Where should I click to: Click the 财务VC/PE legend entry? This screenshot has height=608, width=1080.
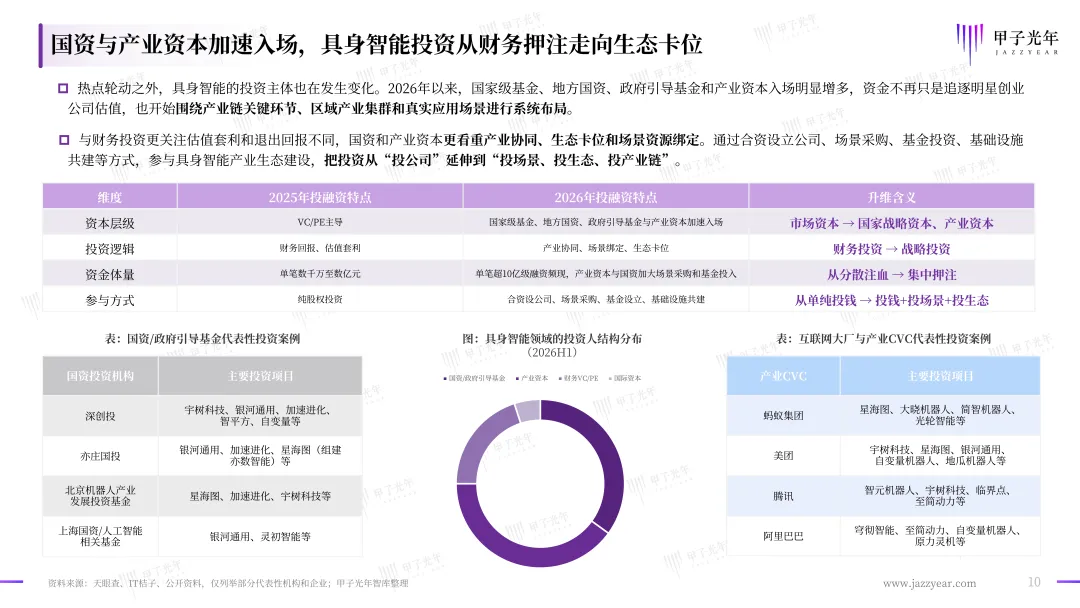[577, 378]
